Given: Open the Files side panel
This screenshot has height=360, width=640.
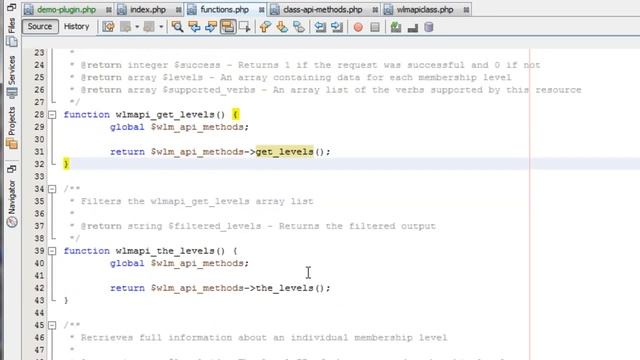Looking at the screenshot, I should coord(11,26).
